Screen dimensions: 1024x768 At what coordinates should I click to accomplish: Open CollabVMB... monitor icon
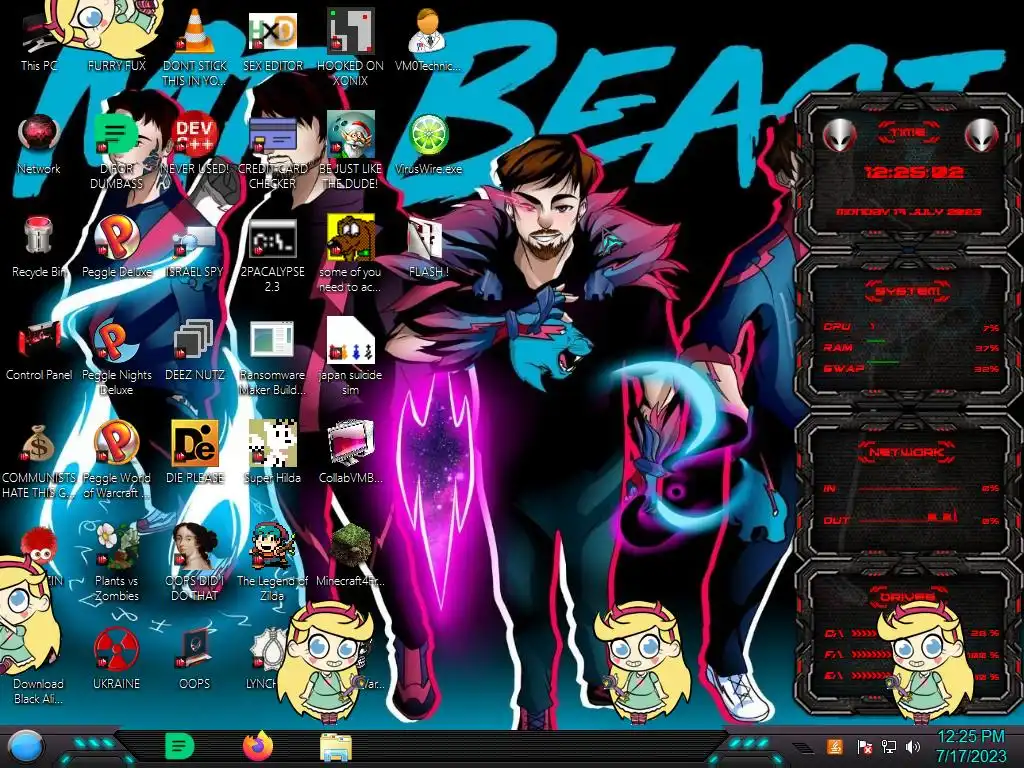[350, 452]
